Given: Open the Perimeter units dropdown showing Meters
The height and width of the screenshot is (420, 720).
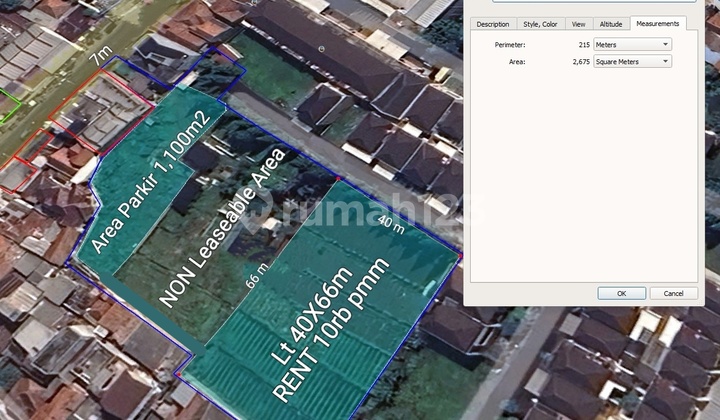Looking at the screenshot, I should (x=632, y=45).
